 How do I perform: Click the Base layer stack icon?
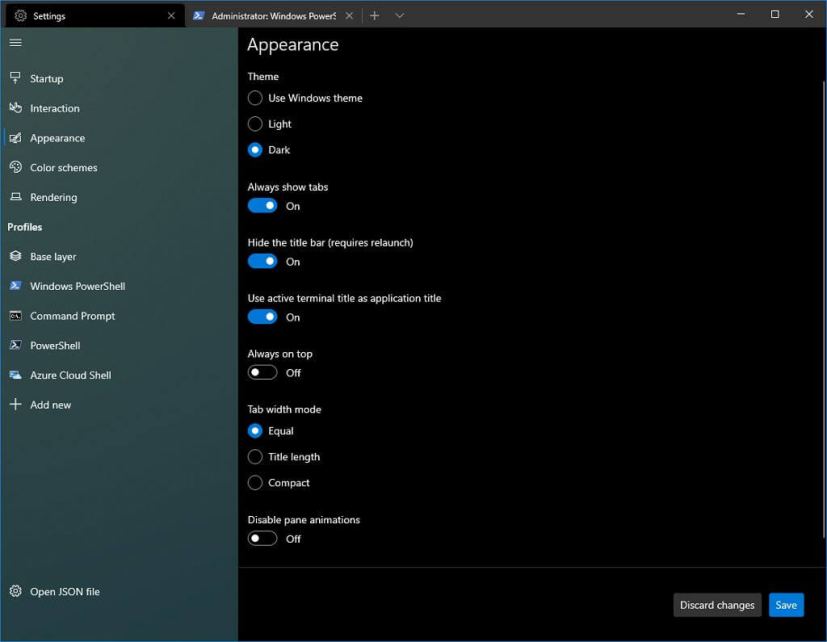[15, 256]
